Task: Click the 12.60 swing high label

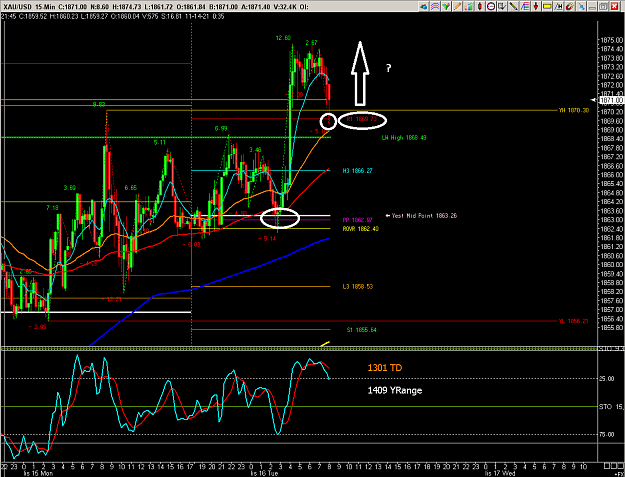Action: pyautogui.click(x=283, y=38)
